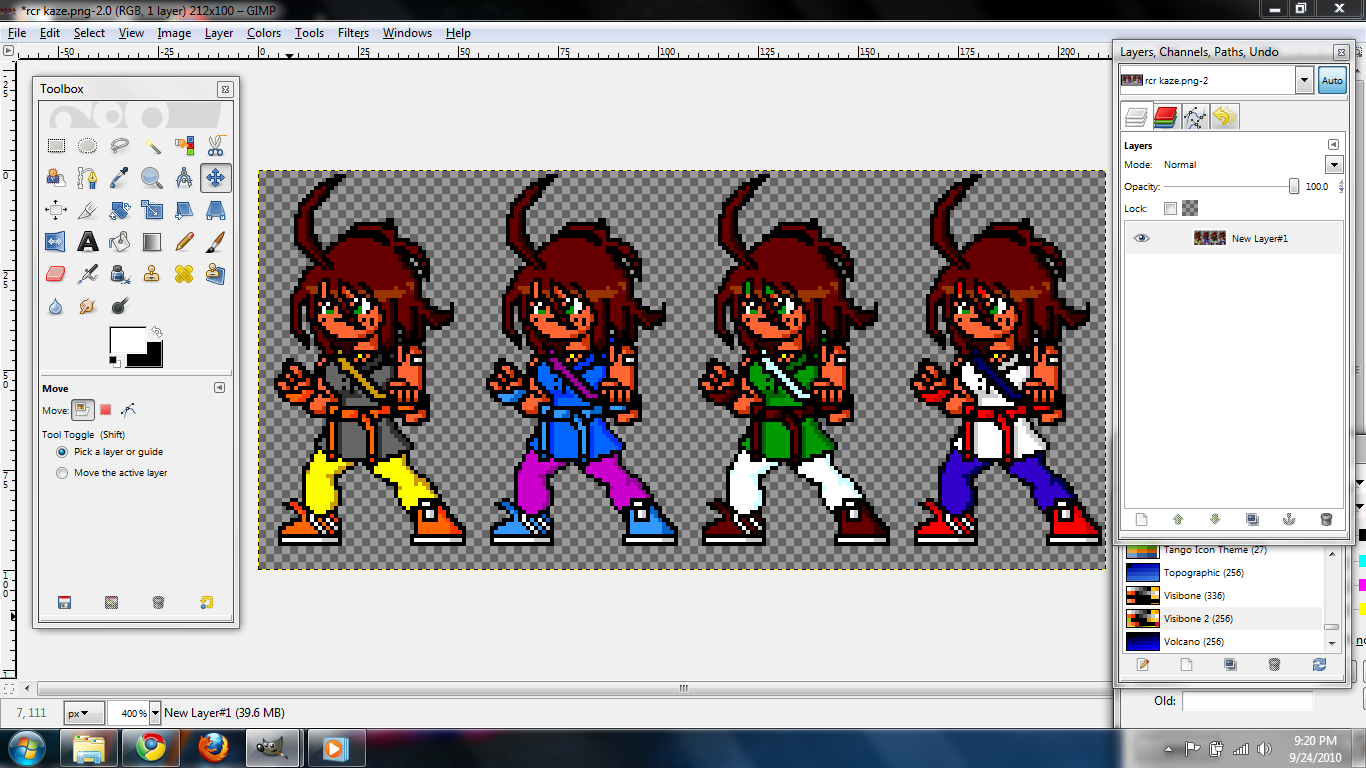Select the Heal bandage tool
Image resolution: width=1366 pixels, height=768 pixels.
[184, 274]
